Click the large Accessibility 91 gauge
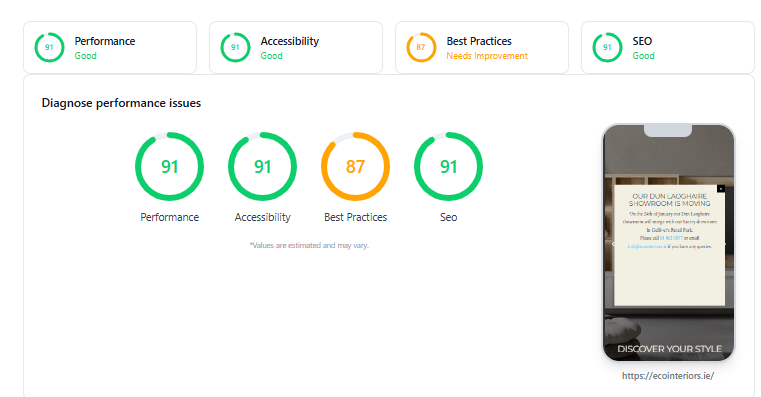Image resolution: width=761 pixels, height=397 pixels. pyautogui.click(x=263, y=166)
